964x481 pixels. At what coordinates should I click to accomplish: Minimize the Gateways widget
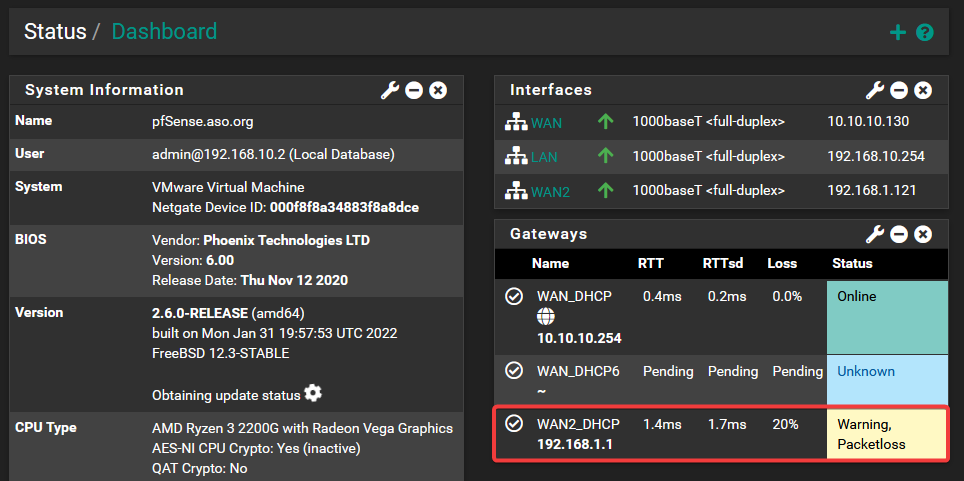tap(899, 234)
